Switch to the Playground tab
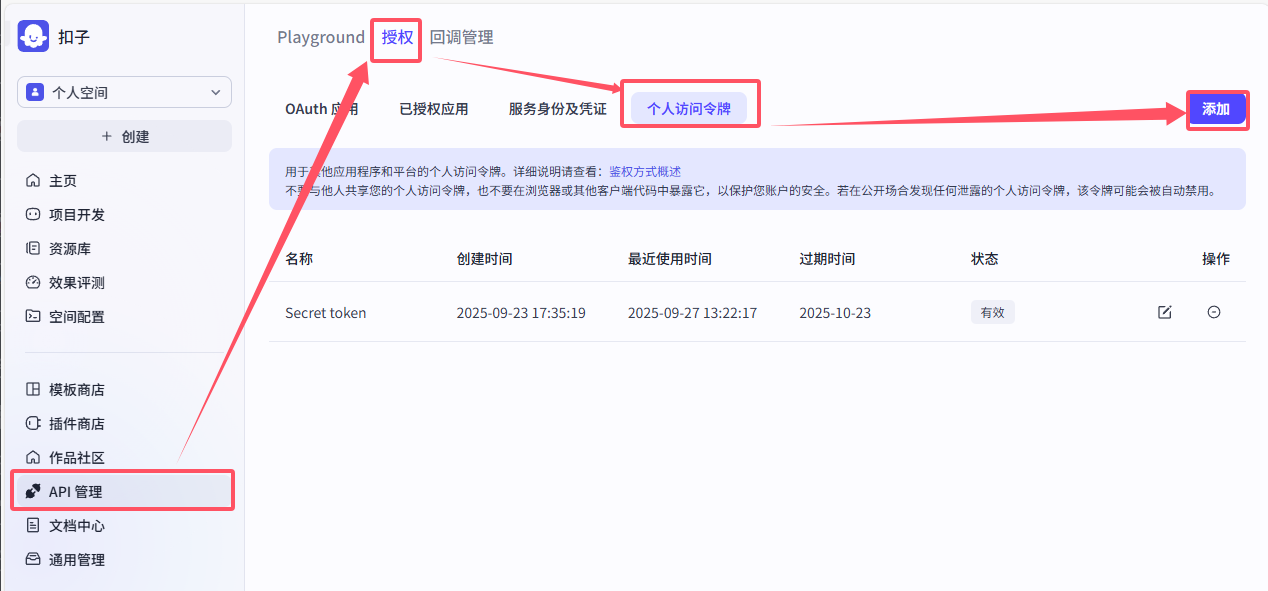Viewport: 1268px width, 591px height. click(320, 37)
